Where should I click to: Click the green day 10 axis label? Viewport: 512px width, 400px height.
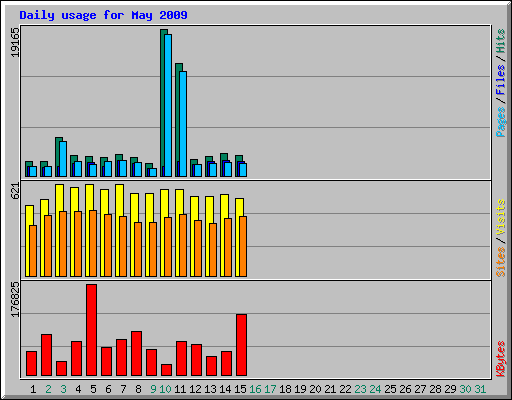click(165, 389)
